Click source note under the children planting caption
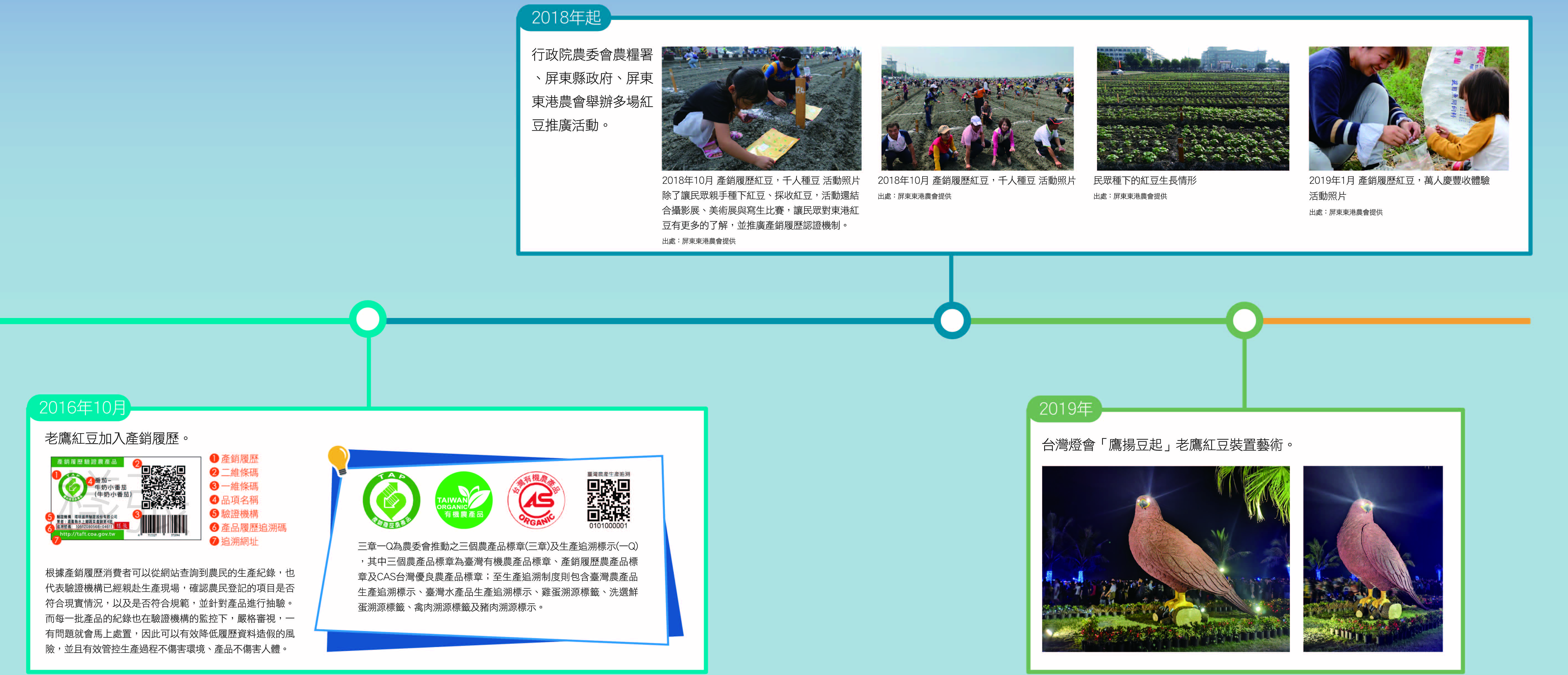1568x675 pixels. coord(699,241)
